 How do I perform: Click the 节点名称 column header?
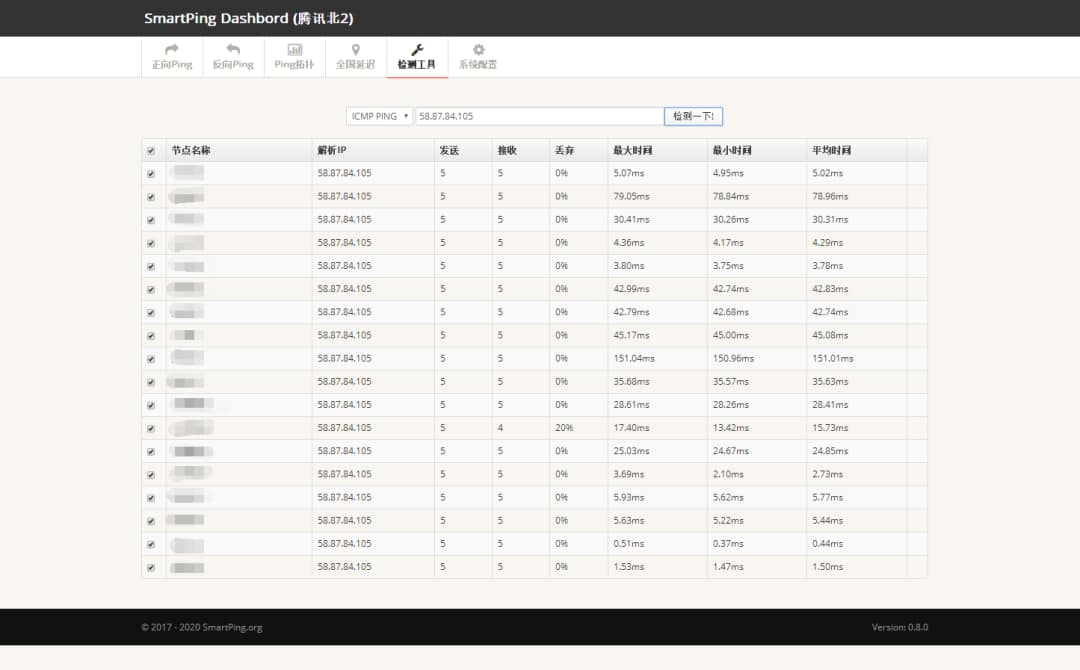[191, 151]
